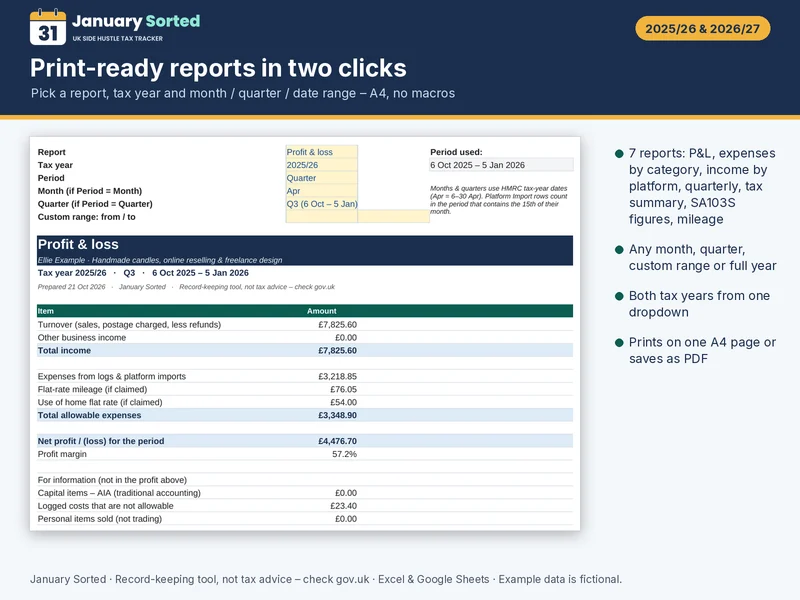Click the Item column header
800x600 pixels.
[x=45, y=311]
